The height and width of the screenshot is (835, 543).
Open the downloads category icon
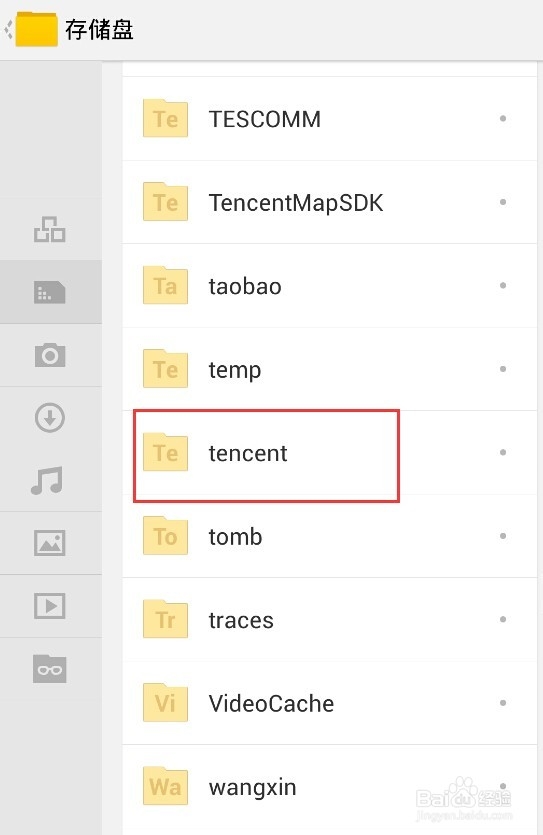pyautogui.click(x=50, y=418)
